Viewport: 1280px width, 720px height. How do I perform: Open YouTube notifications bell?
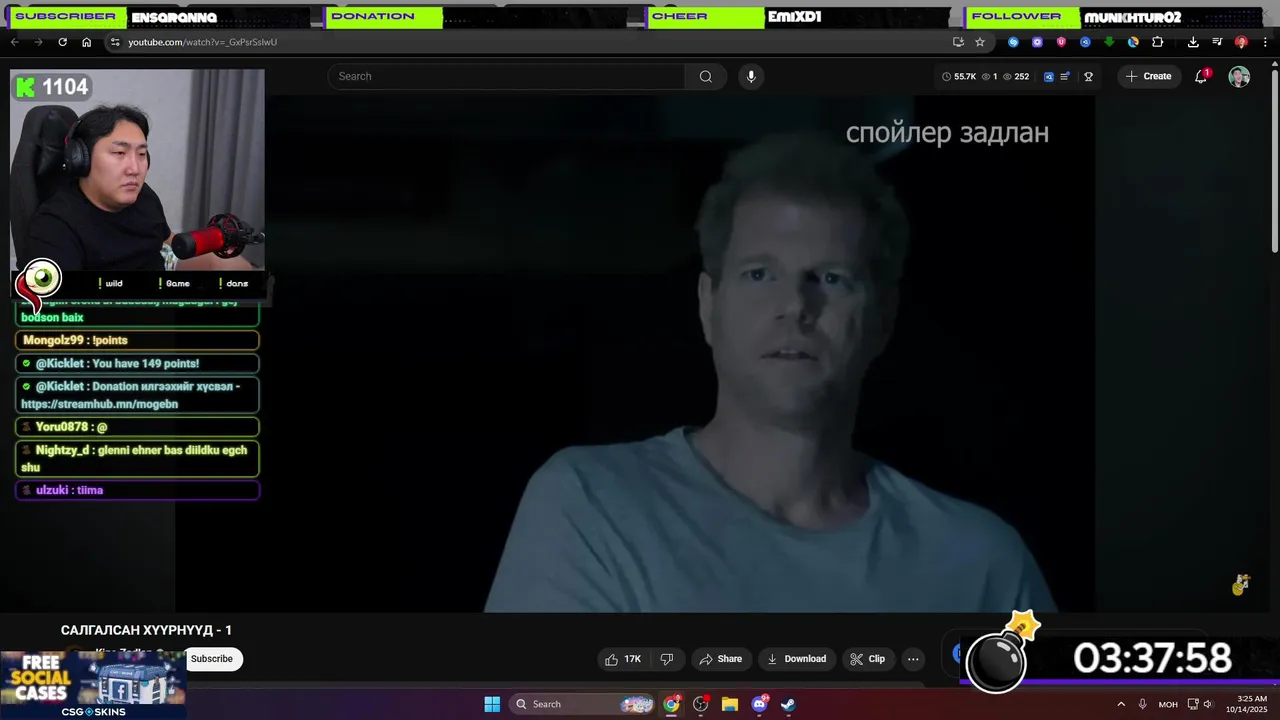[x=1201, y=76]
